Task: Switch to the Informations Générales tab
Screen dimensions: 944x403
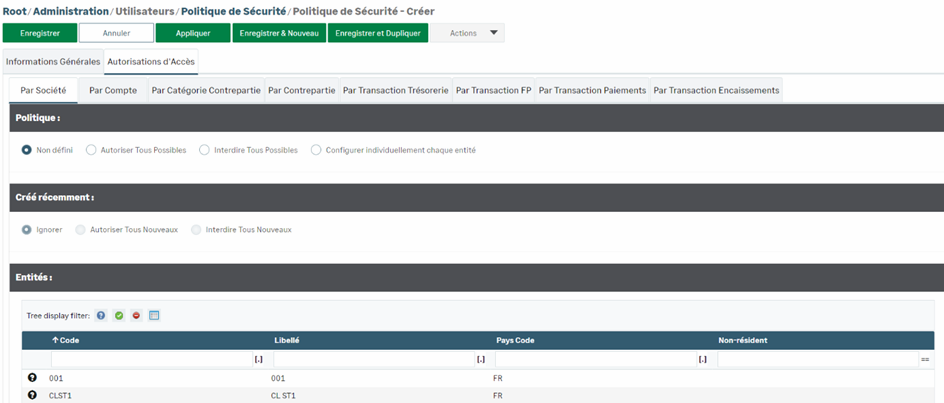Action: point(53,62)
